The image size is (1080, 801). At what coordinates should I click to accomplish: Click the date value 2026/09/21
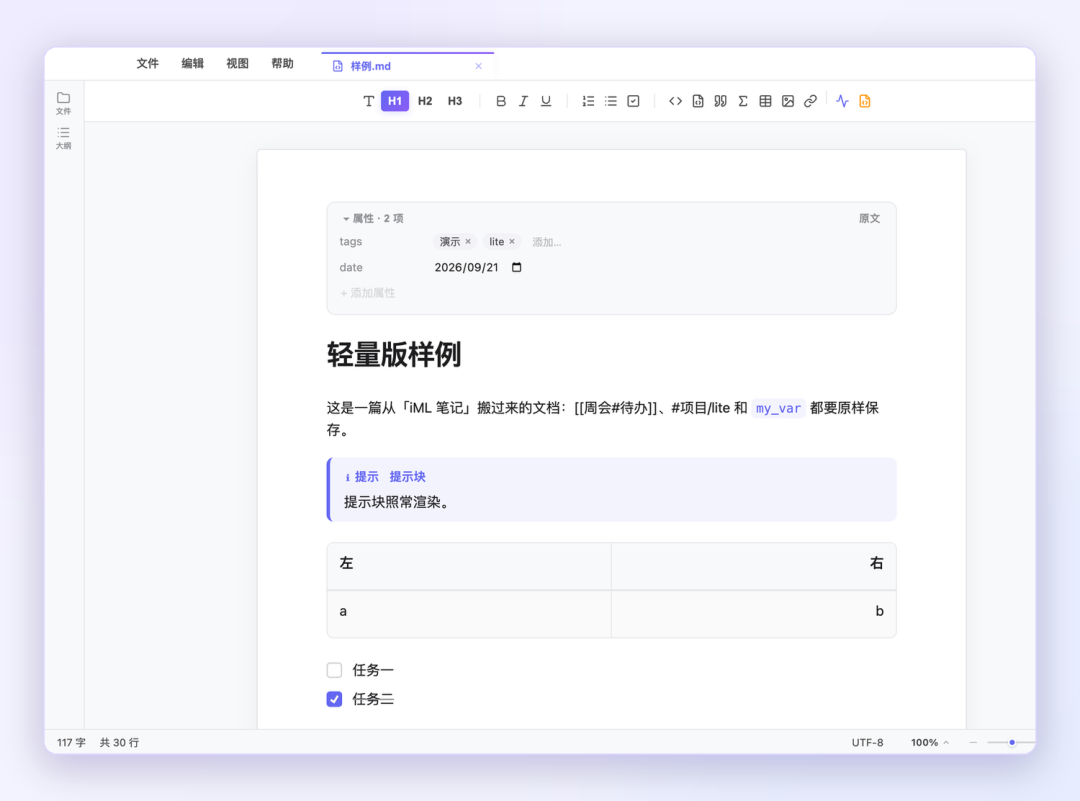point(466,267)
